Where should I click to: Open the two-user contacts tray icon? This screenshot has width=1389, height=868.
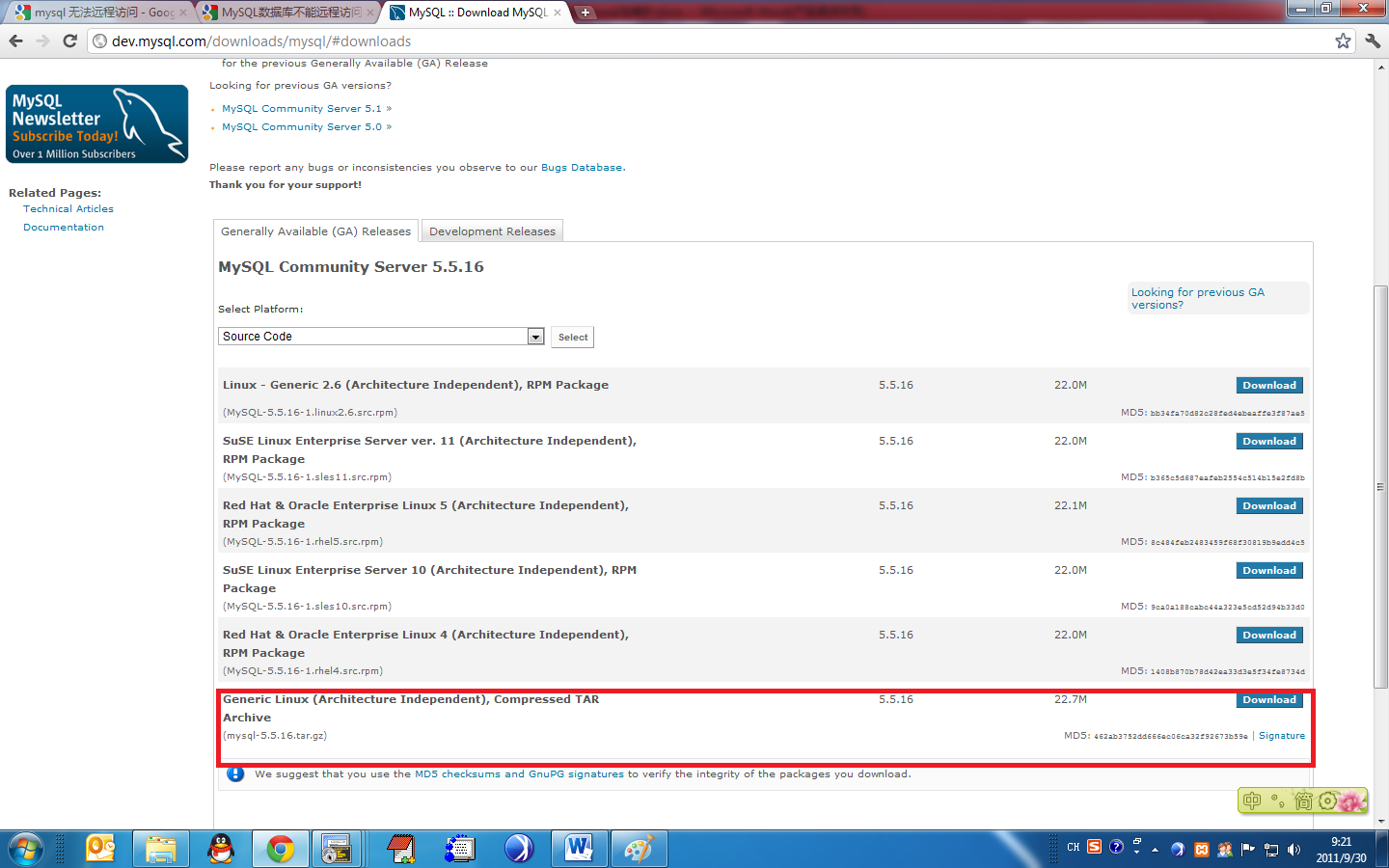pyautogui.click(x=1225, y=850)
